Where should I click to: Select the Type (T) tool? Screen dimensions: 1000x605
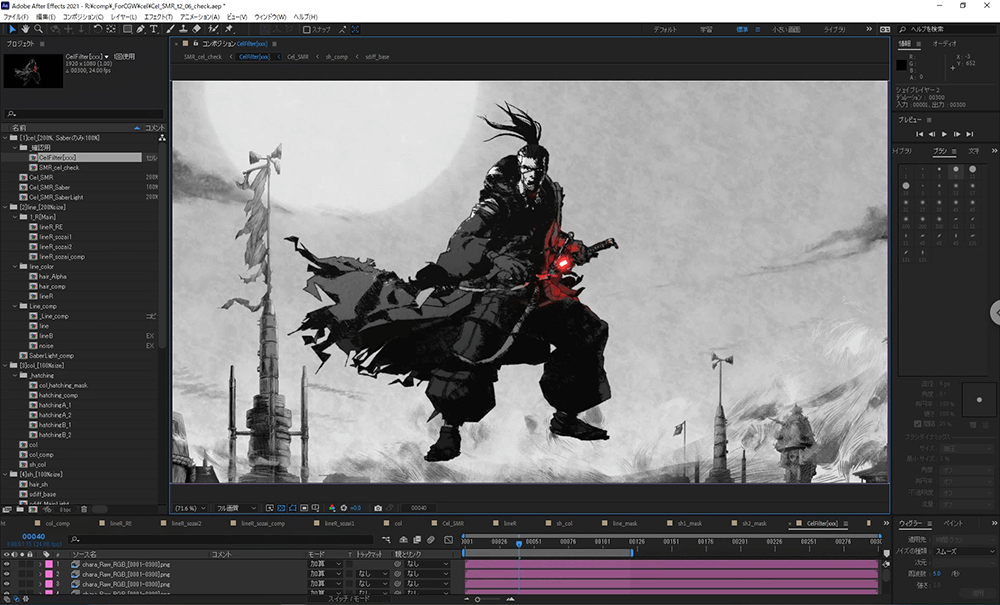coord(154,29)
